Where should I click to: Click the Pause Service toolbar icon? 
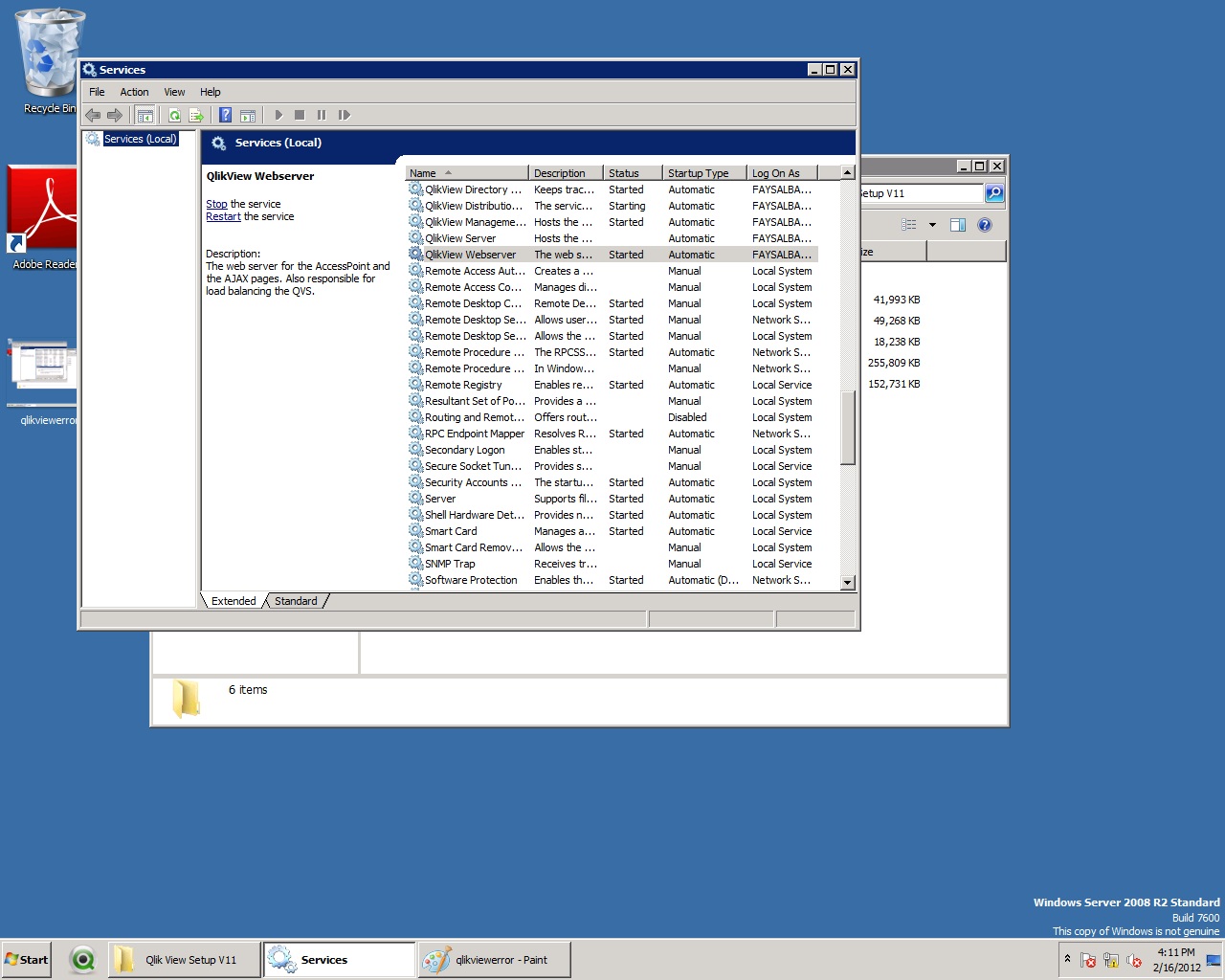pyautogui.click(x=322, y=115)
